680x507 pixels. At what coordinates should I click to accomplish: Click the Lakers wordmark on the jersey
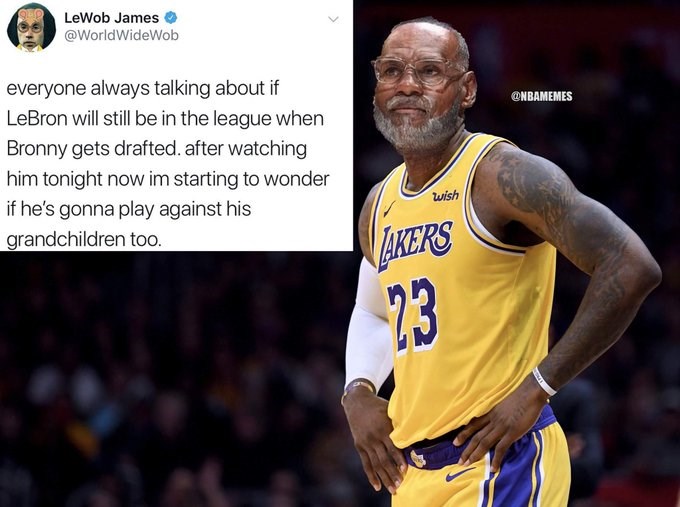click(x=415, y=244)
